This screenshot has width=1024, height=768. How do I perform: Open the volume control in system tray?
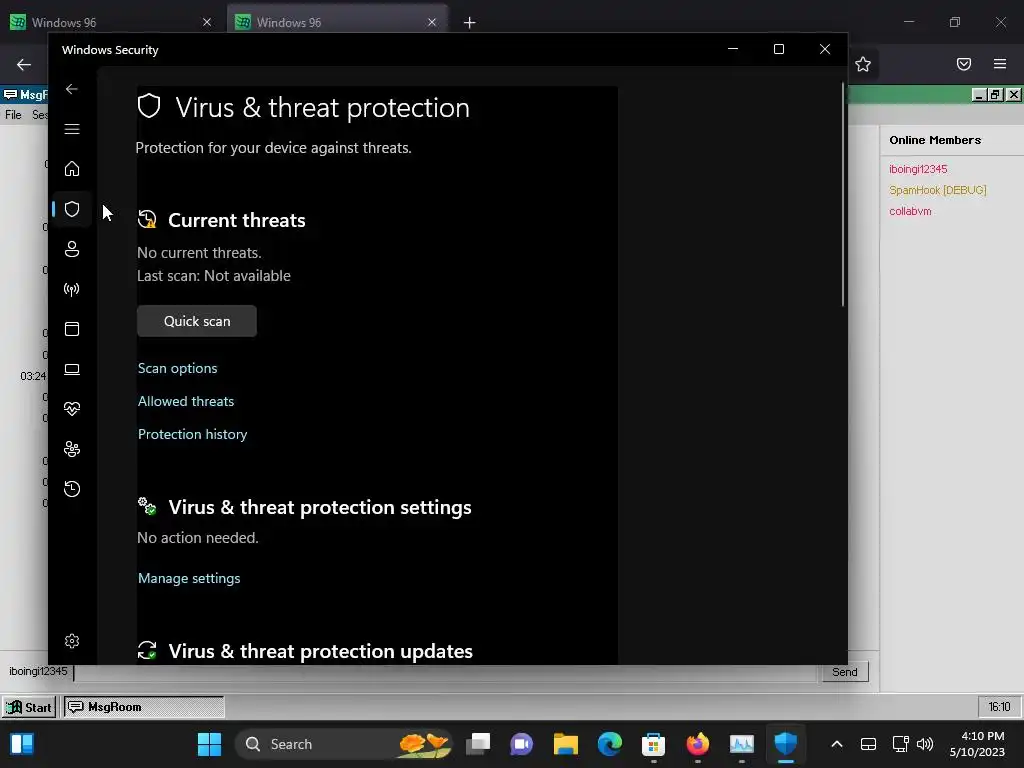point(925,744)
